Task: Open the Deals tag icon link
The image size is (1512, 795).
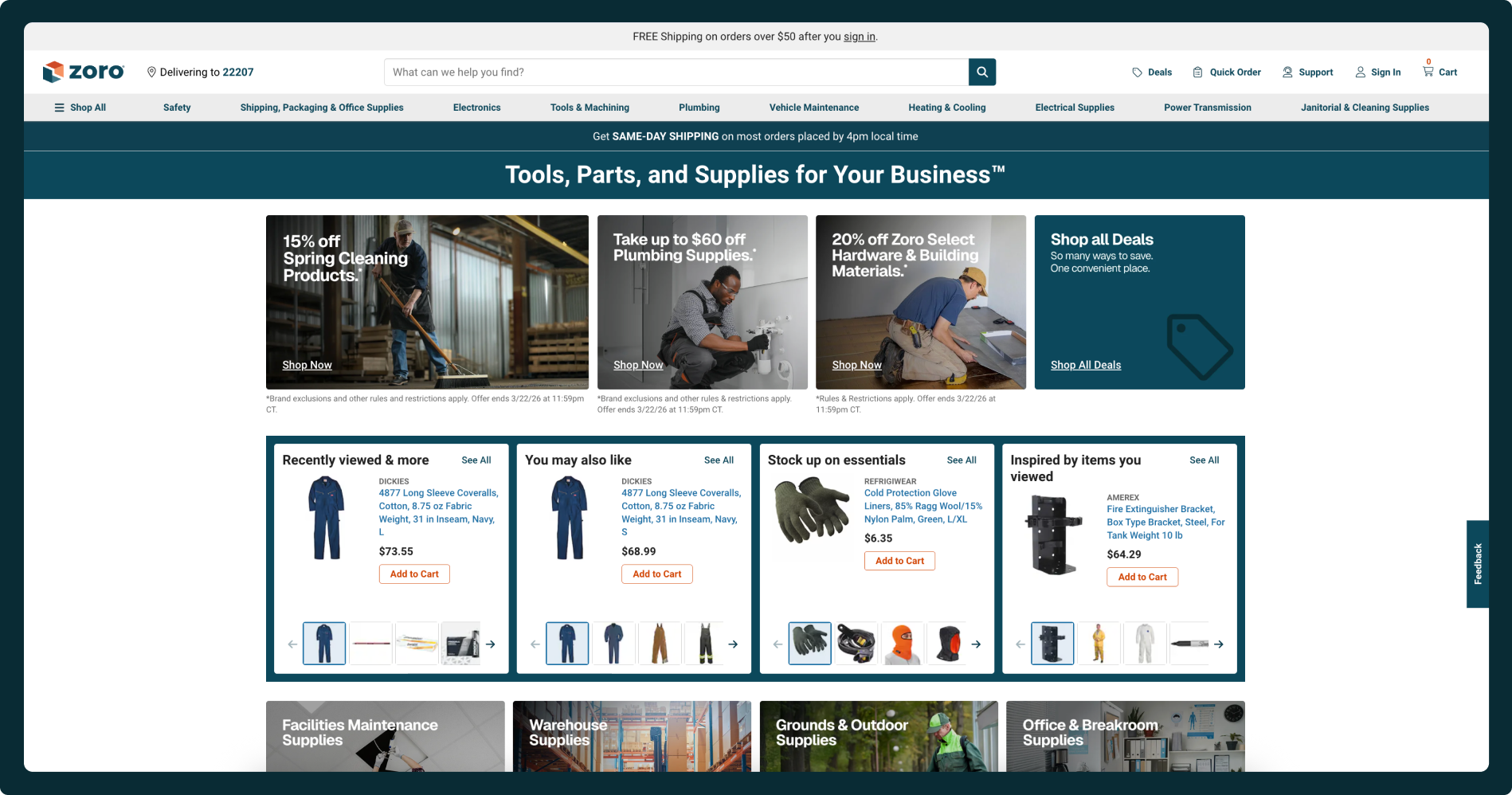Action: pos(1137,72)
